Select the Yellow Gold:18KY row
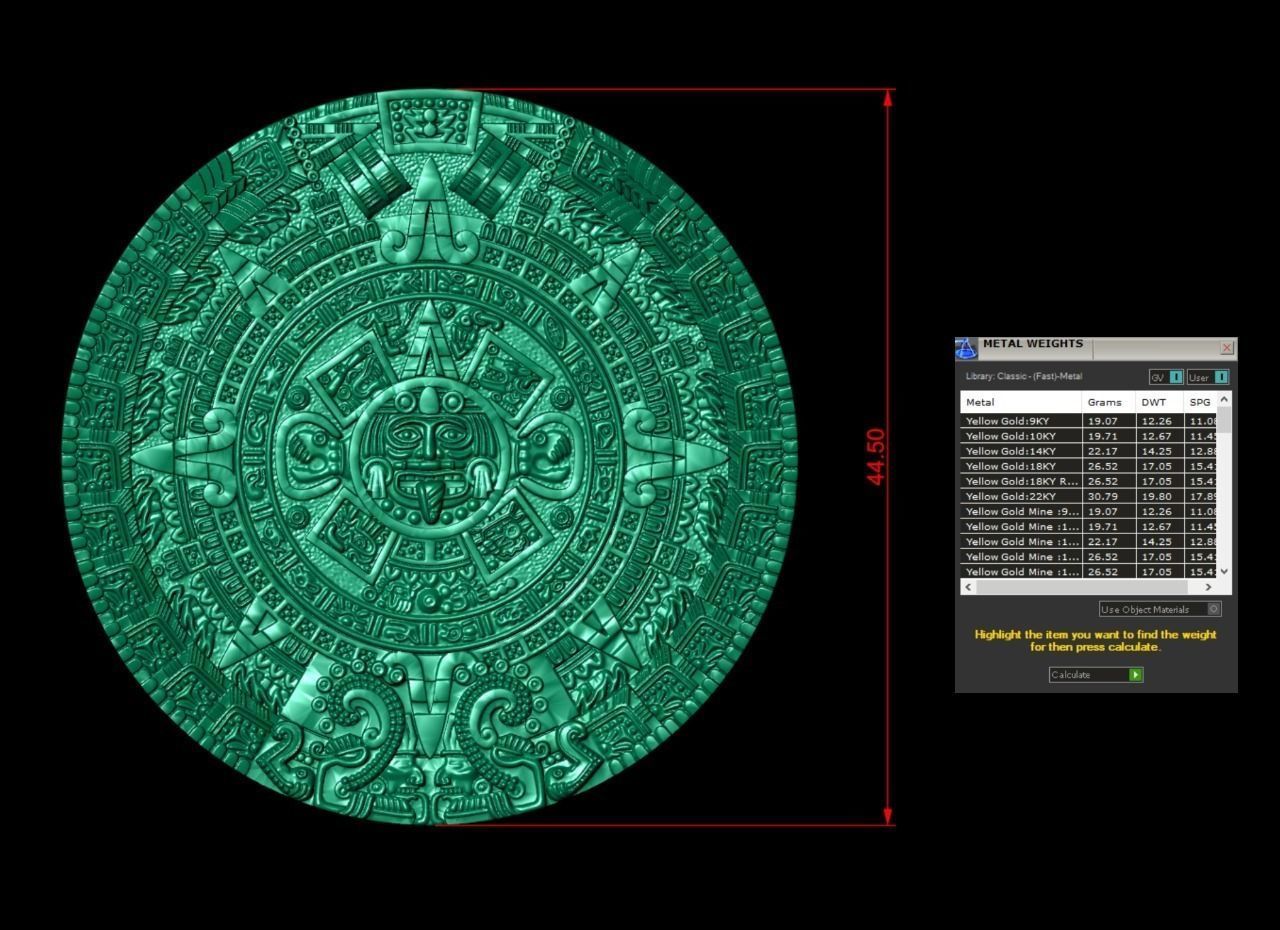The image size is (1280, 930). 1089,466
